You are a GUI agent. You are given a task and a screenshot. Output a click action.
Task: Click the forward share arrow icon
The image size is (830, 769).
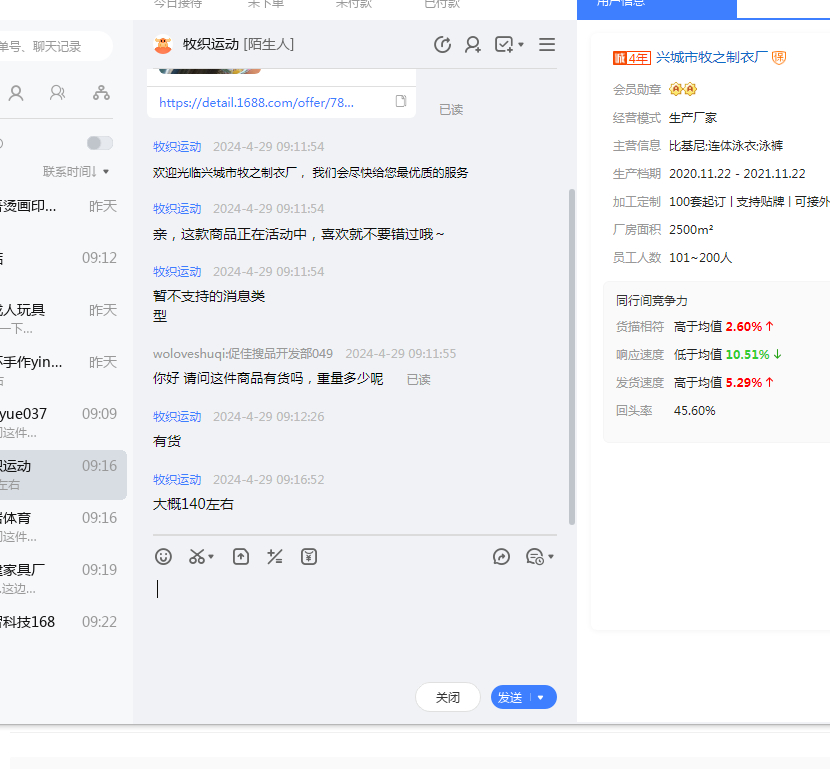[x=502, y=557]
